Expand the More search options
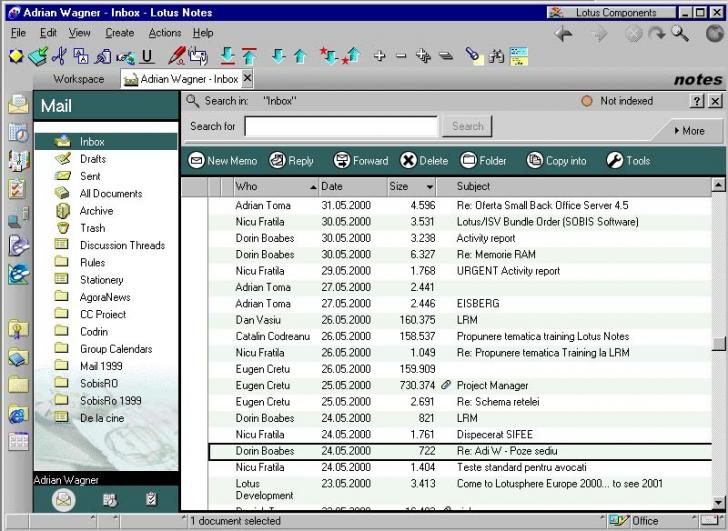728x531 pixels. [x=689, y=131]
